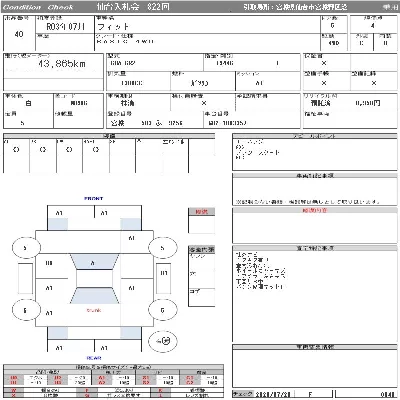Click the REAR label below car diagram
The width and height of the screenshot is (400, 400).
94,358
